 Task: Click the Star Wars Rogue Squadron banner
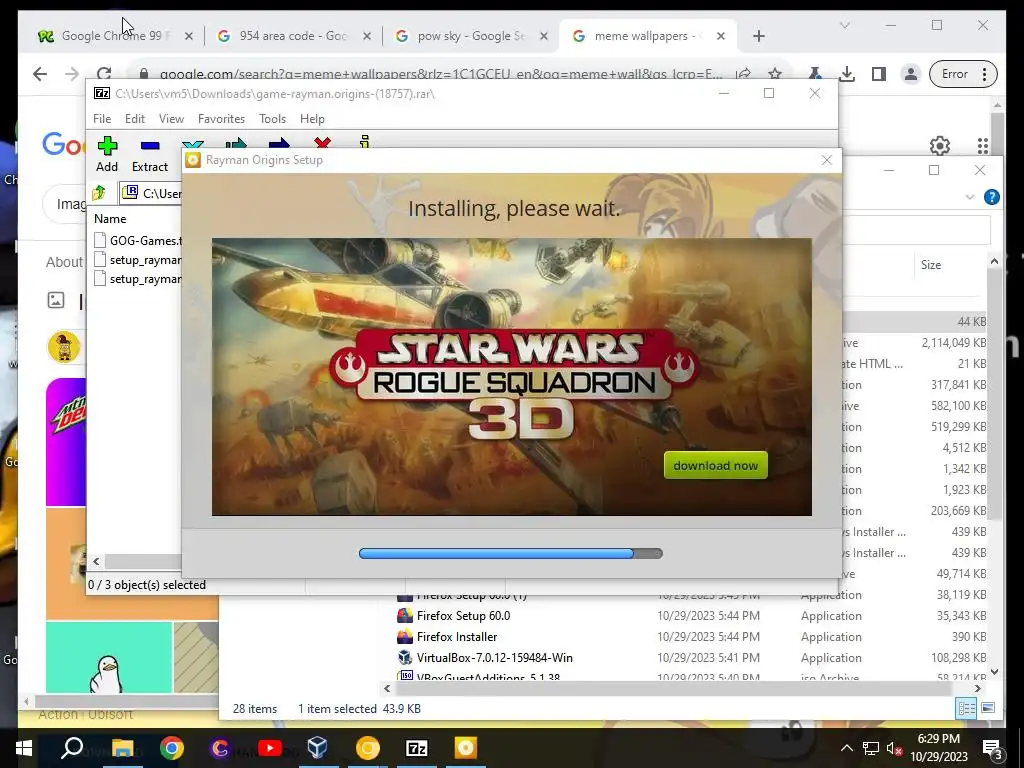tap(511, 377)
